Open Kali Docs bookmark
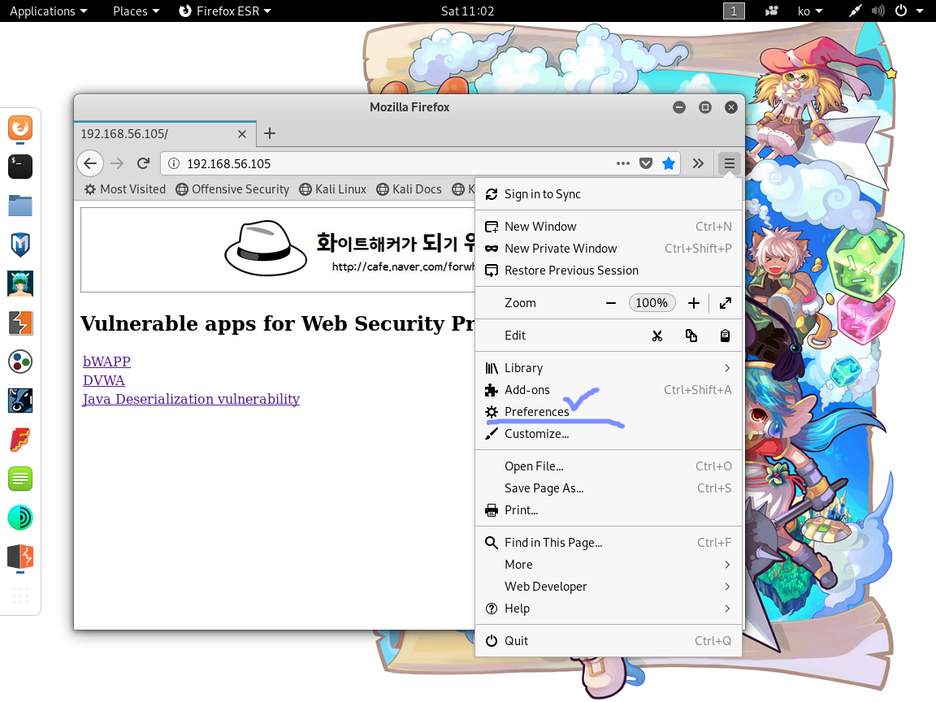 coord(409,189)
